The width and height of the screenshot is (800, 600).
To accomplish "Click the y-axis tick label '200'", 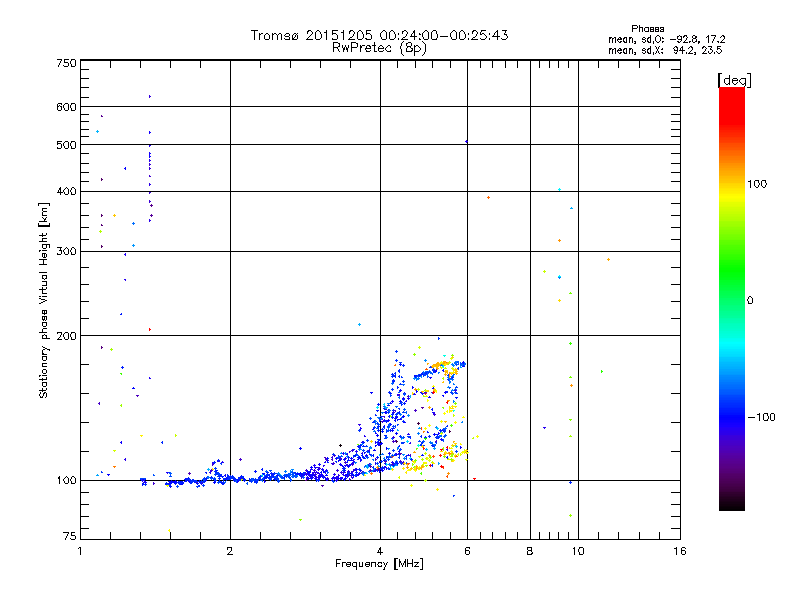I will click(x=66, y=336).
